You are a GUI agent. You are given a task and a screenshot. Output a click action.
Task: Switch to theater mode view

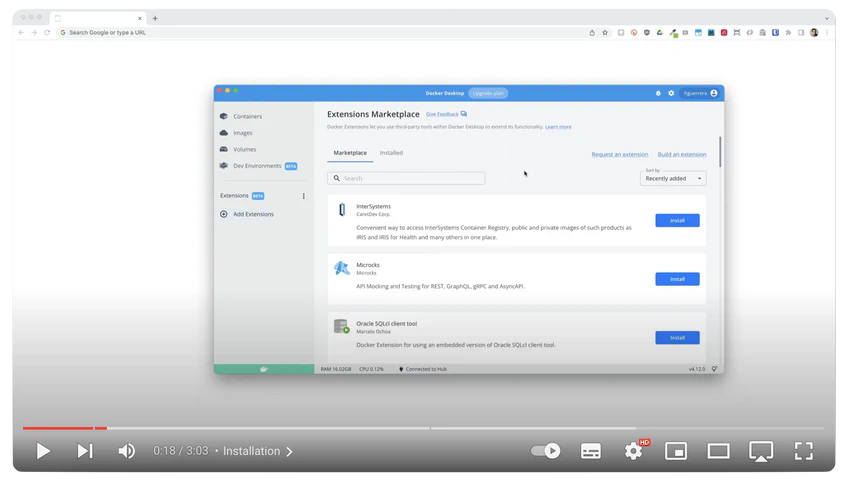click(718, 451)
